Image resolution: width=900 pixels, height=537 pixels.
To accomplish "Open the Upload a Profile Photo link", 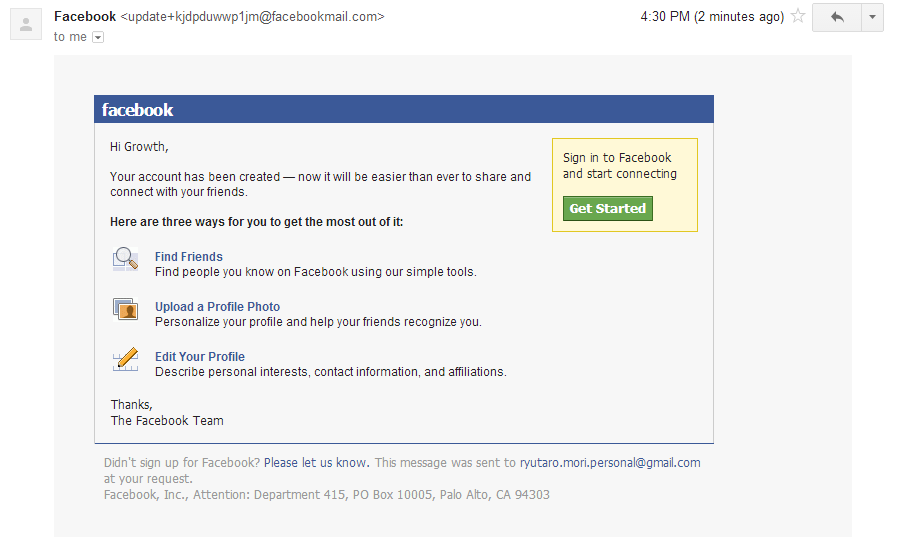I will [x=217, y=307].
